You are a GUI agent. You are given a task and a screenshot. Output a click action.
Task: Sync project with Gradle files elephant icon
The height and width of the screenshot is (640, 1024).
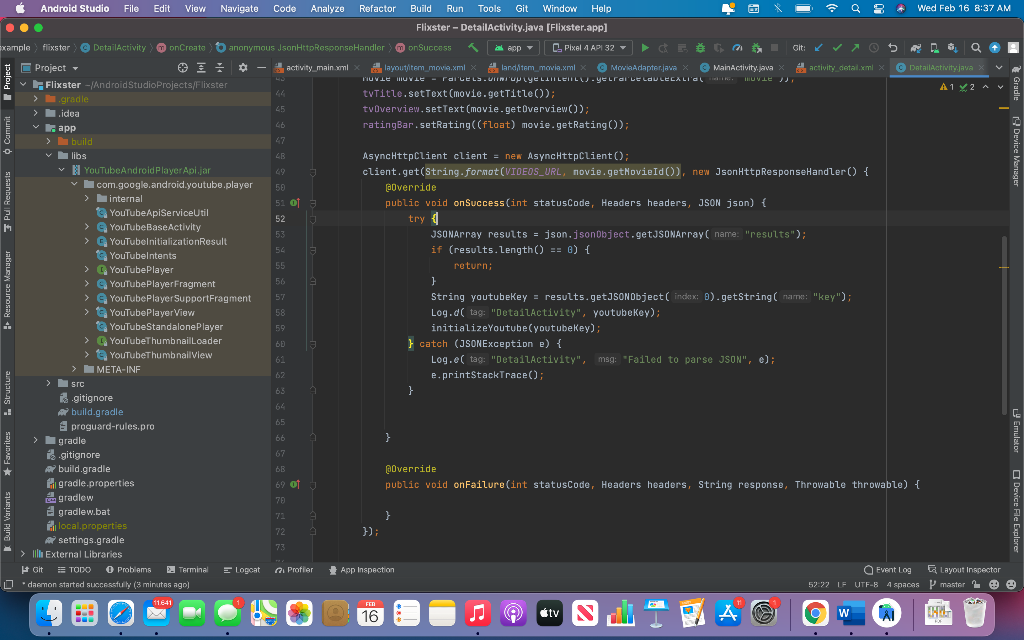tap(916, 48)
